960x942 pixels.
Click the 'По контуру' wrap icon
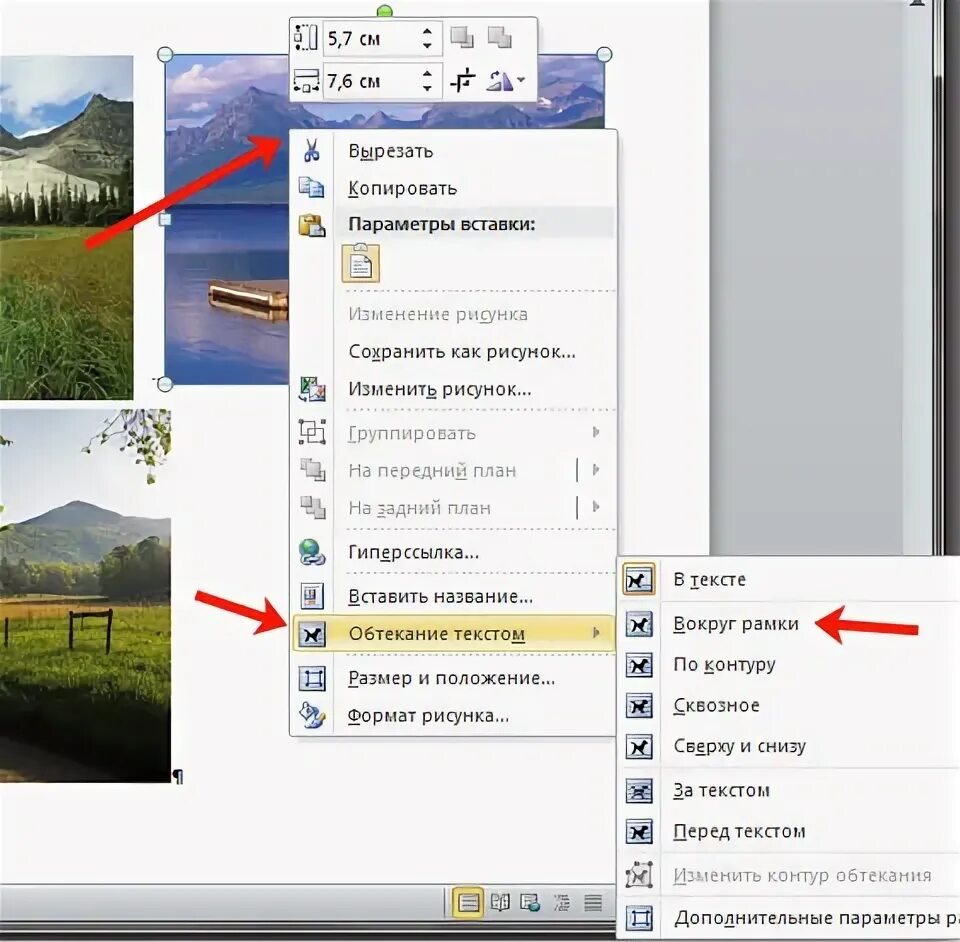[638, 665]
